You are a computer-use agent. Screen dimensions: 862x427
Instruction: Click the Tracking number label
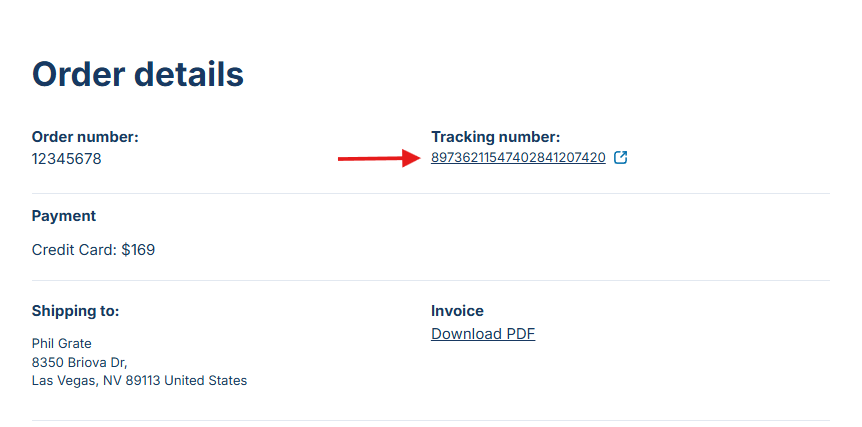[496, 137]
